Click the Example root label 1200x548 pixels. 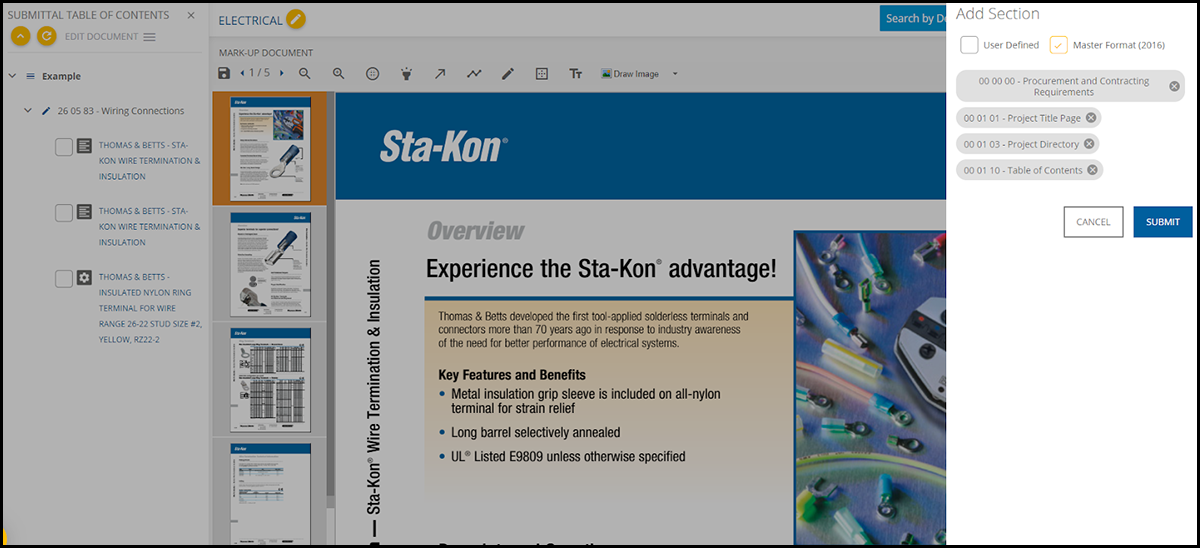(x=61, y=76)
